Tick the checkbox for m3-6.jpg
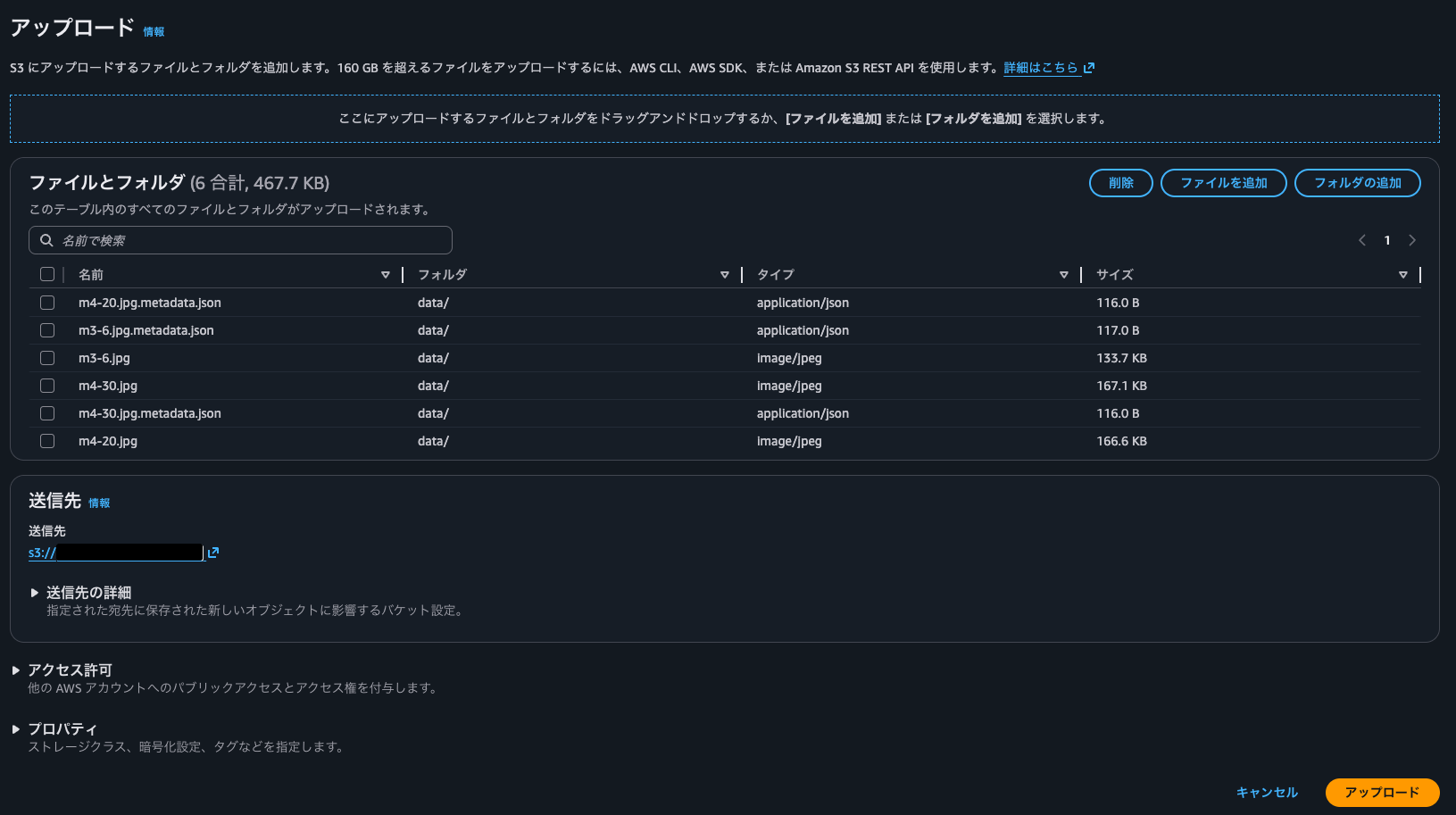The height and width of the screenshot is (815, 1456). click(x=47, y=358)
